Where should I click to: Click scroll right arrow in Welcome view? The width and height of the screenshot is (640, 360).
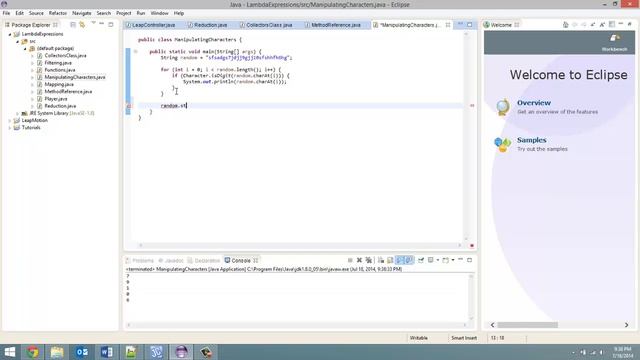[x=627, y=325]
